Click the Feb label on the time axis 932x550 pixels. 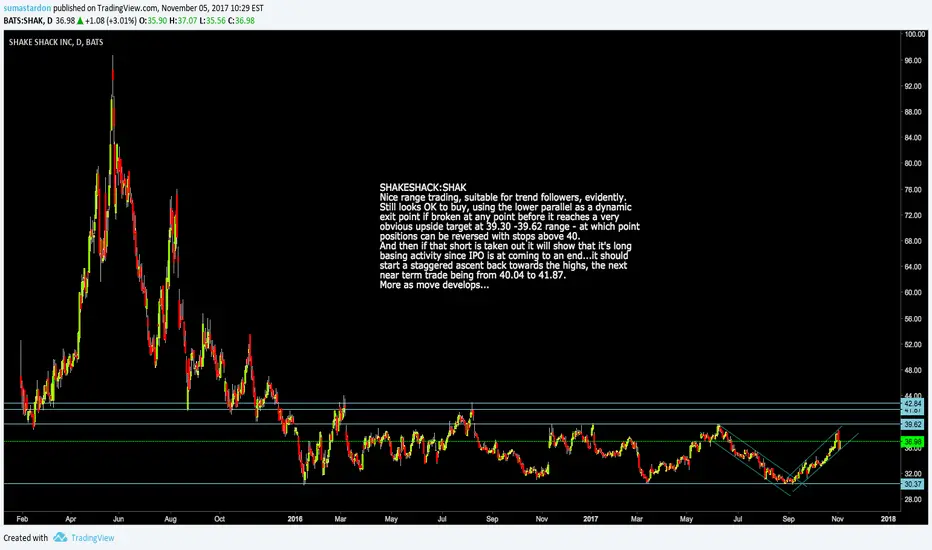[22, 519]
